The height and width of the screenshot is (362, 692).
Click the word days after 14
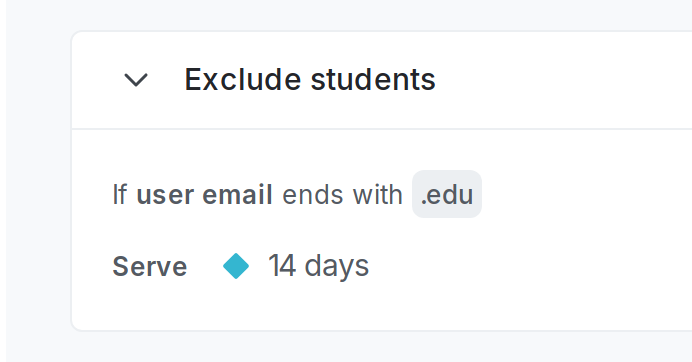click(x=337, y=267)
